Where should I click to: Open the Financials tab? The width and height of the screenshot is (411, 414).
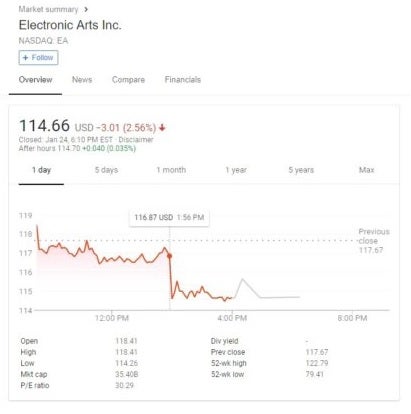(183, 80)
